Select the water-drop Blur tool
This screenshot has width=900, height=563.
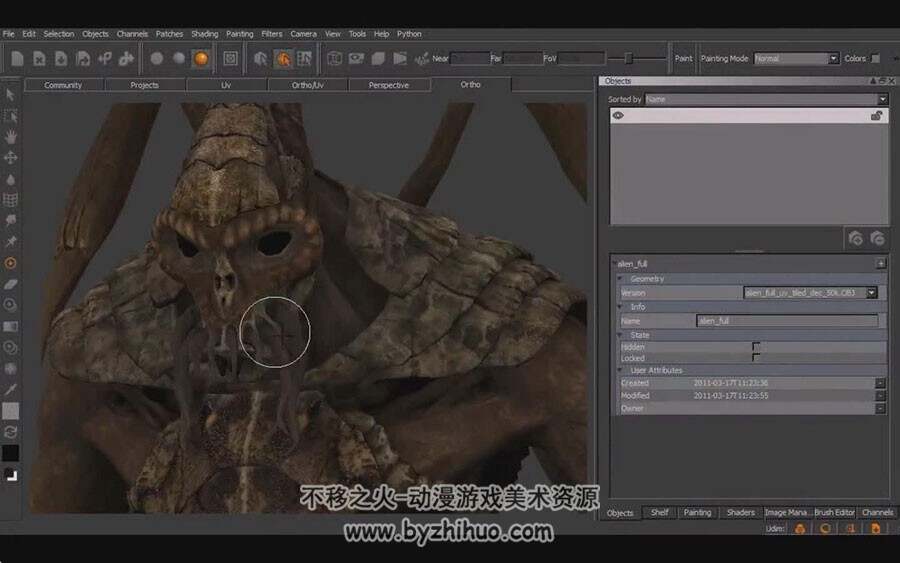click(x=10, y=179)
